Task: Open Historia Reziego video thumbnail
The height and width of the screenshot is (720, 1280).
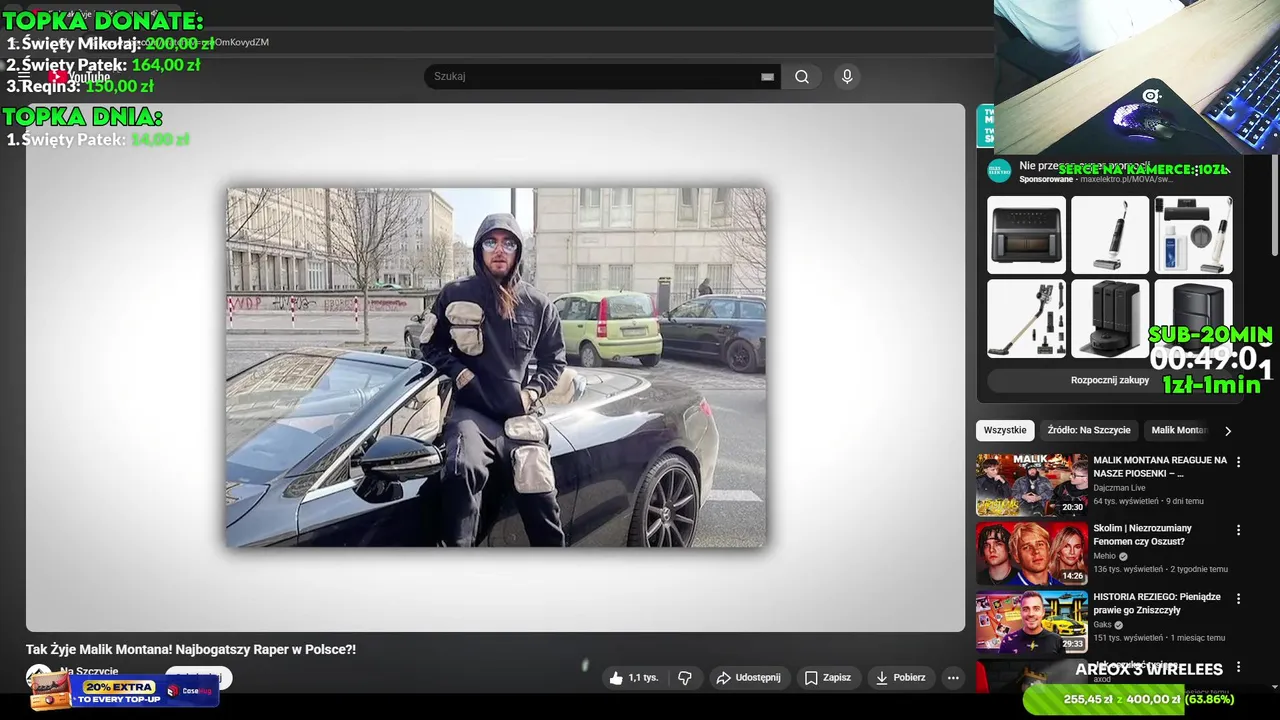Action: pos(1032,622)
